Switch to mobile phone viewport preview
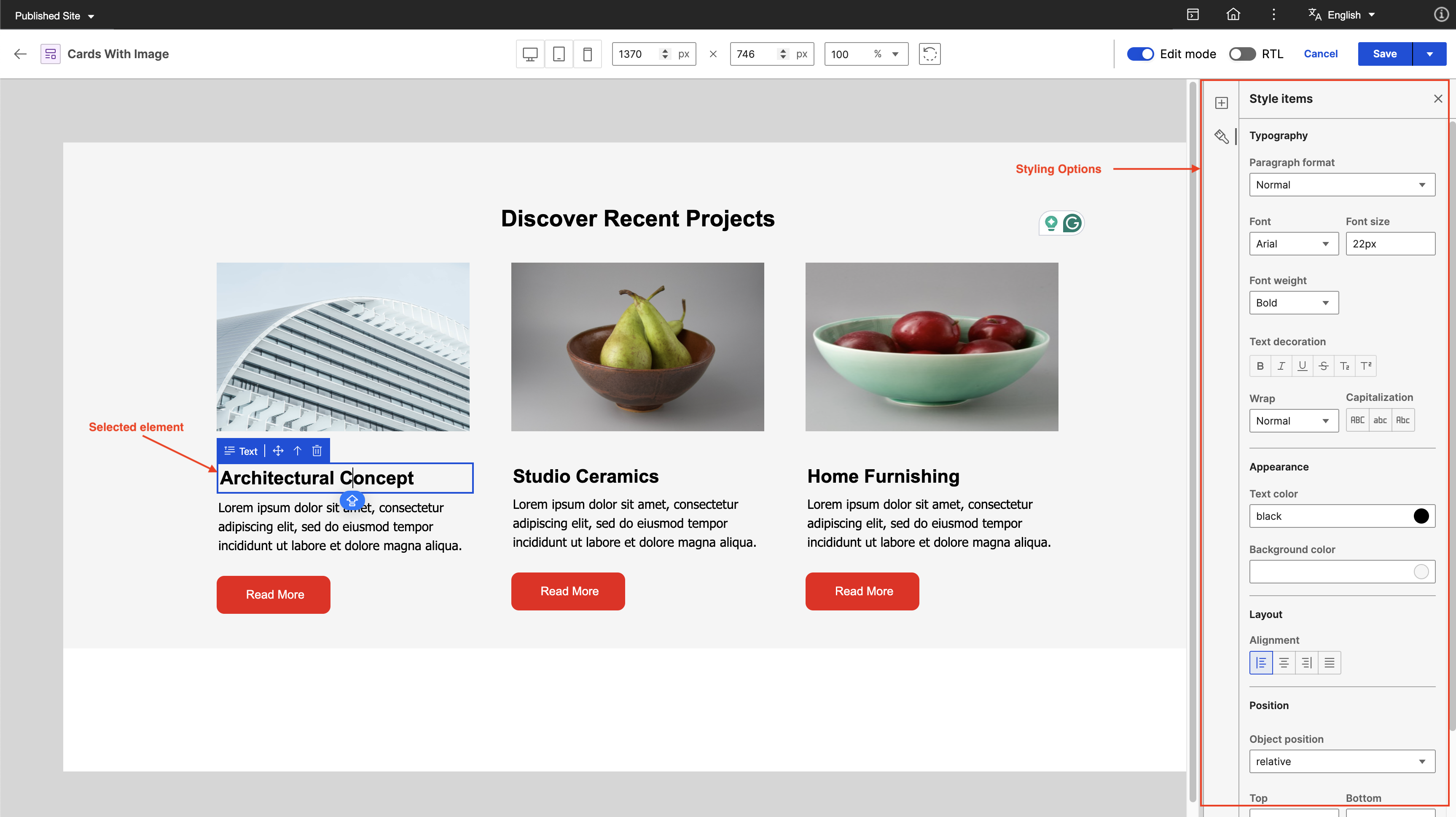This screenshot has width=1456, height=817. tap(587, 54)
